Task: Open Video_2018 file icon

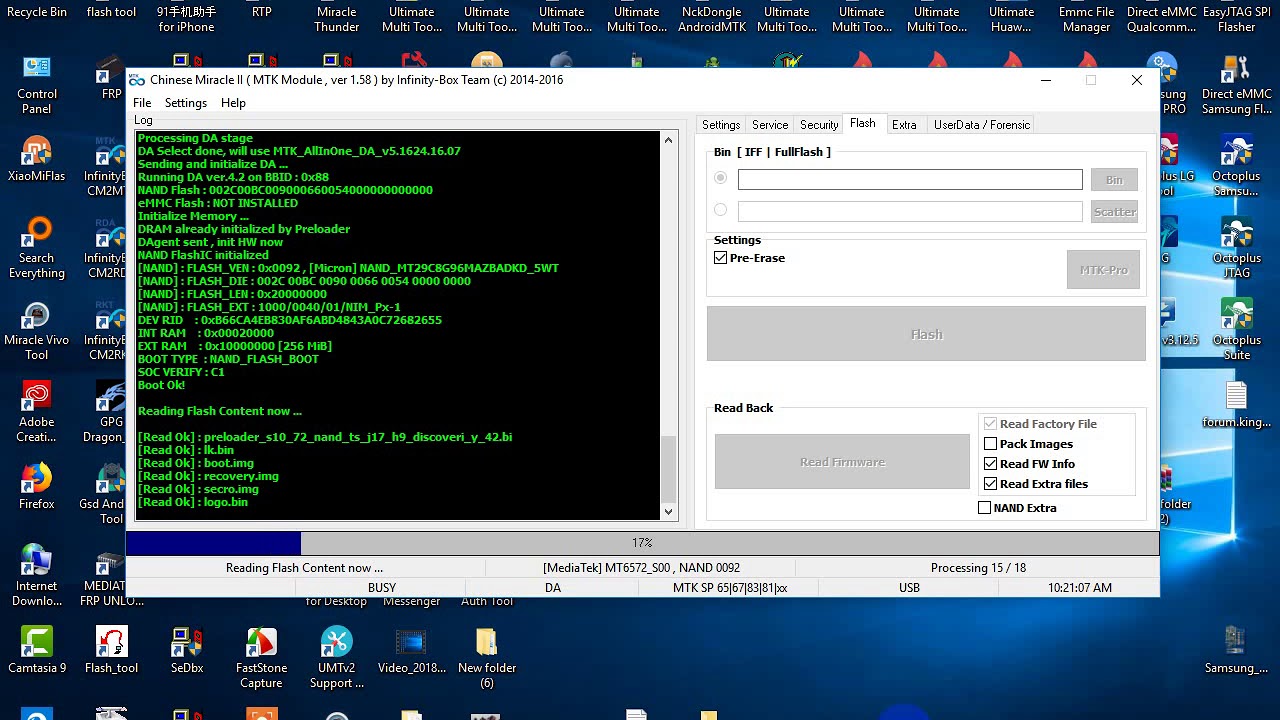Action: 412,650
